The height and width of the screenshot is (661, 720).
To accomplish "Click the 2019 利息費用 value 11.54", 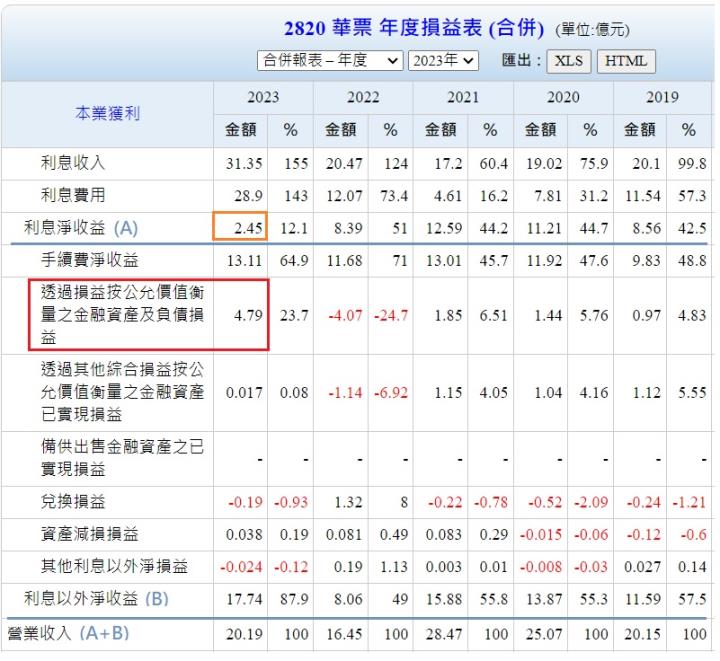I will click(x=642, y=196).
